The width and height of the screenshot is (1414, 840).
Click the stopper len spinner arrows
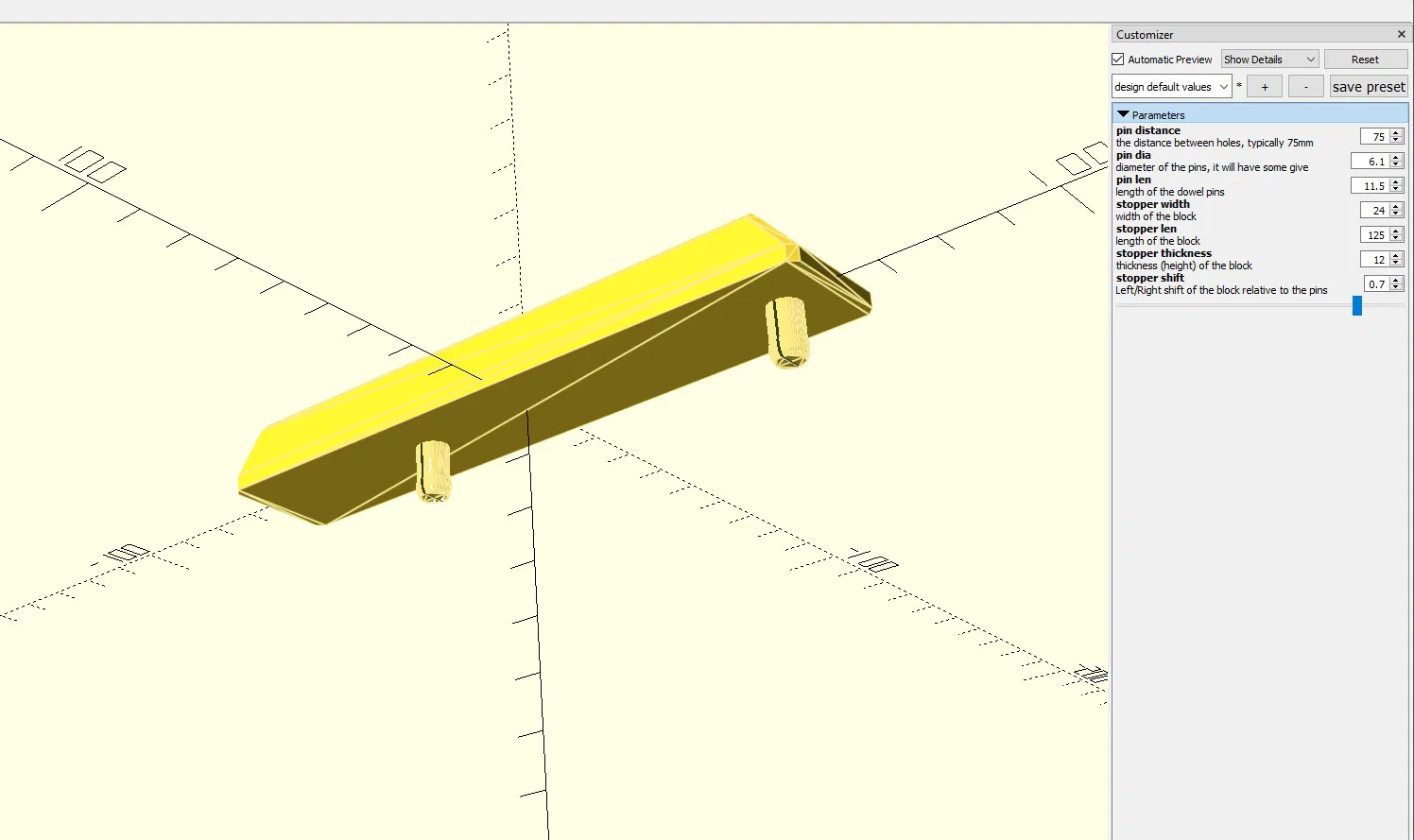coord(1396,235)
